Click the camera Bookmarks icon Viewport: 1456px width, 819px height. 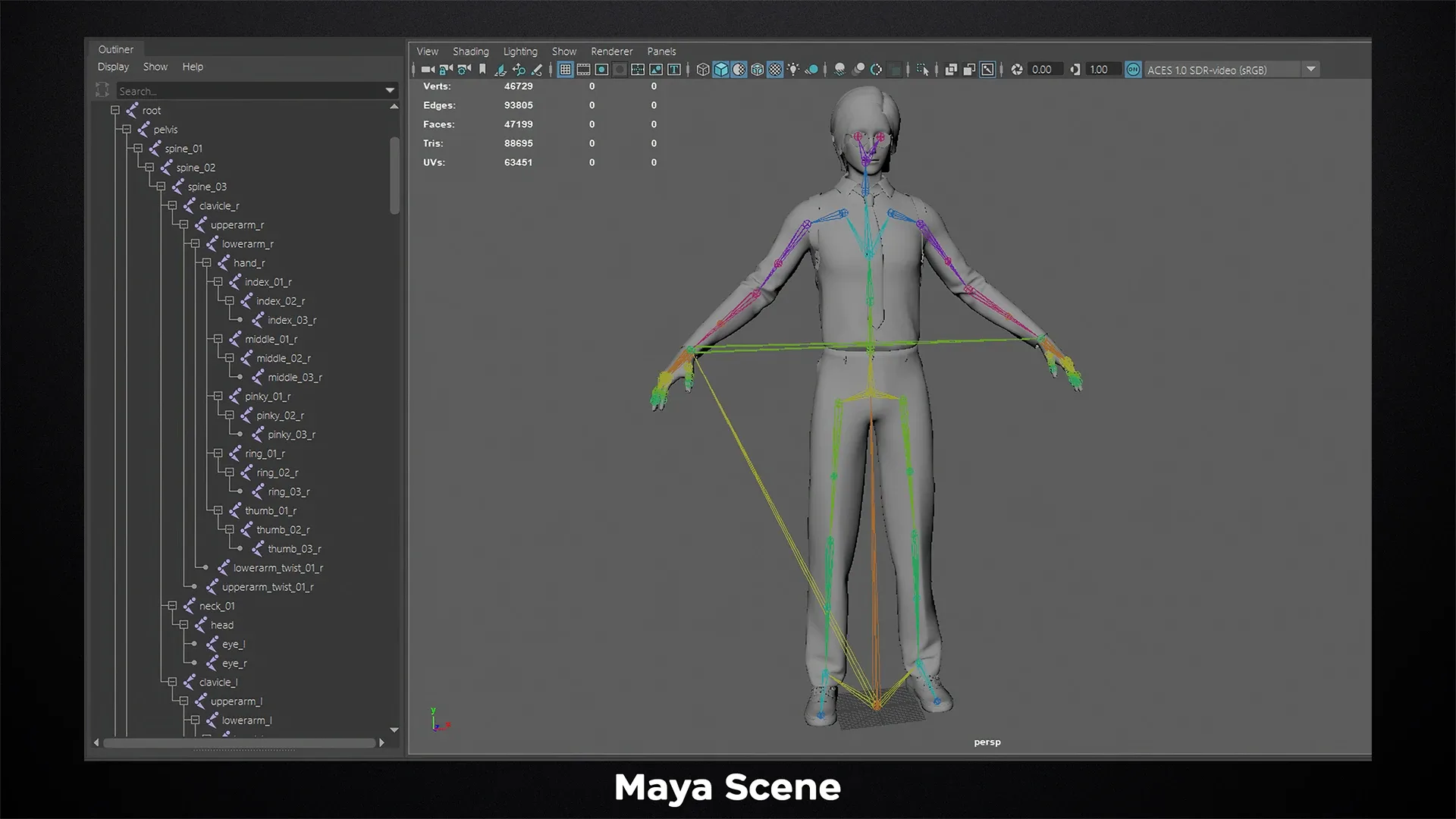[482, 70]
